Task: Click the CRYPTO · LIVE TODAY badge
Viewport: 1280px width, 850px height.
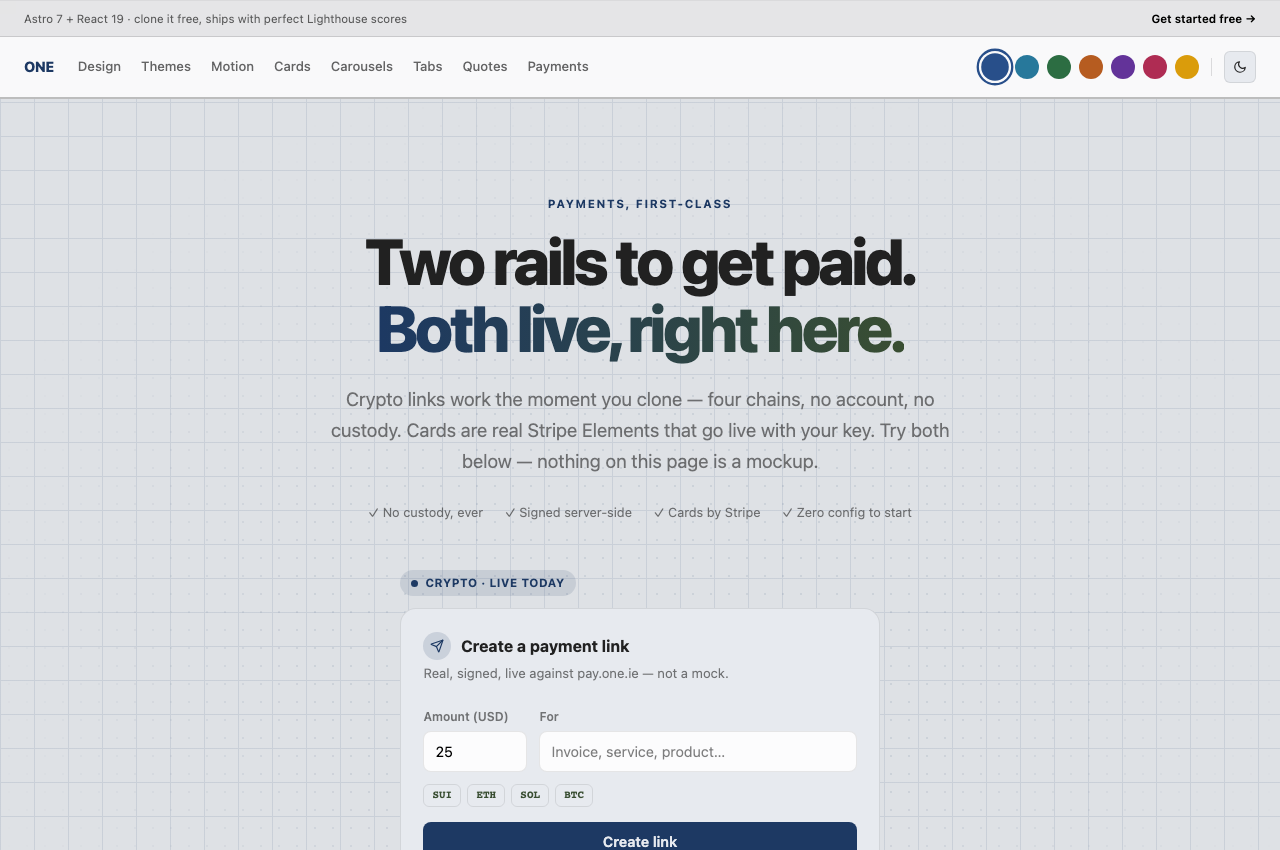Action: pos(488,583)
